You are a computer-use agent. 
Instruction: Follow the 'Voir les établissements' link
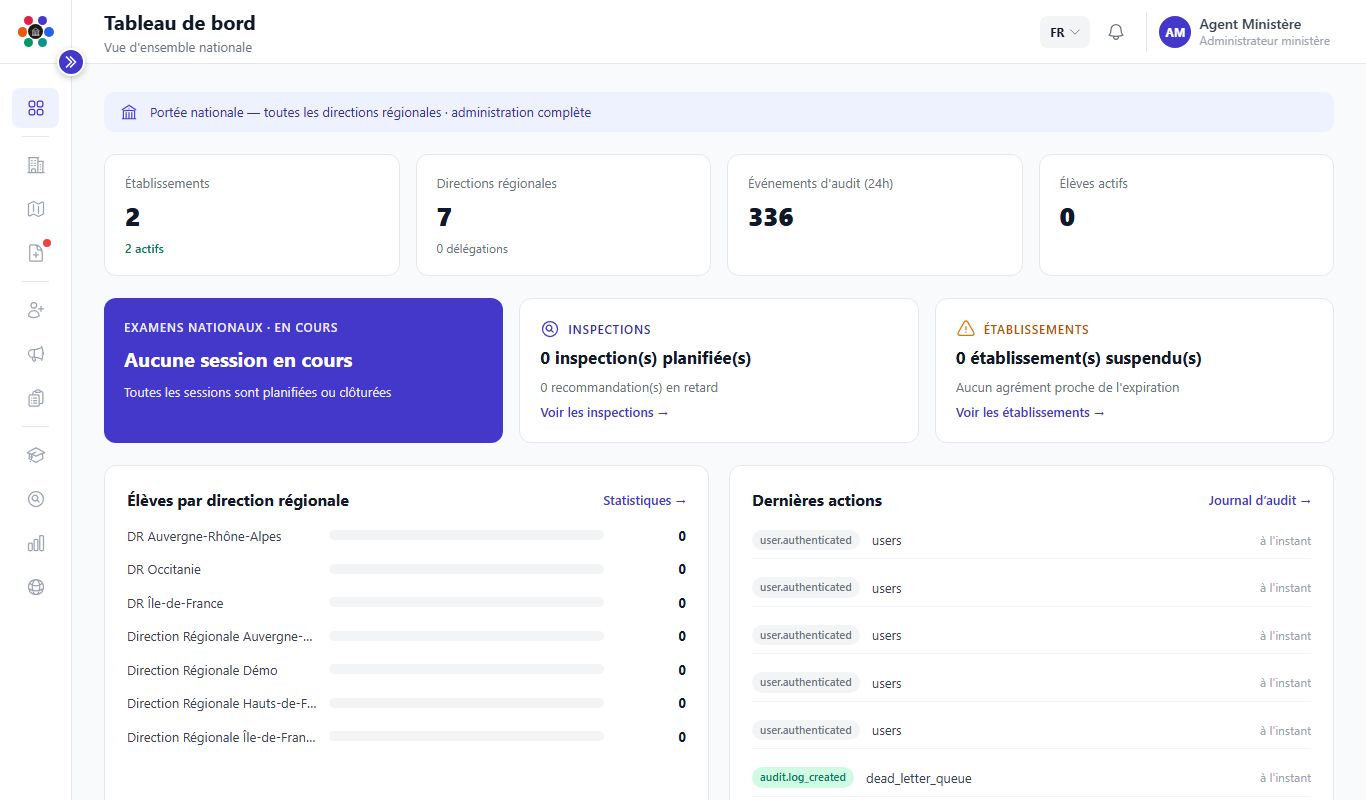pos(1031,413)
